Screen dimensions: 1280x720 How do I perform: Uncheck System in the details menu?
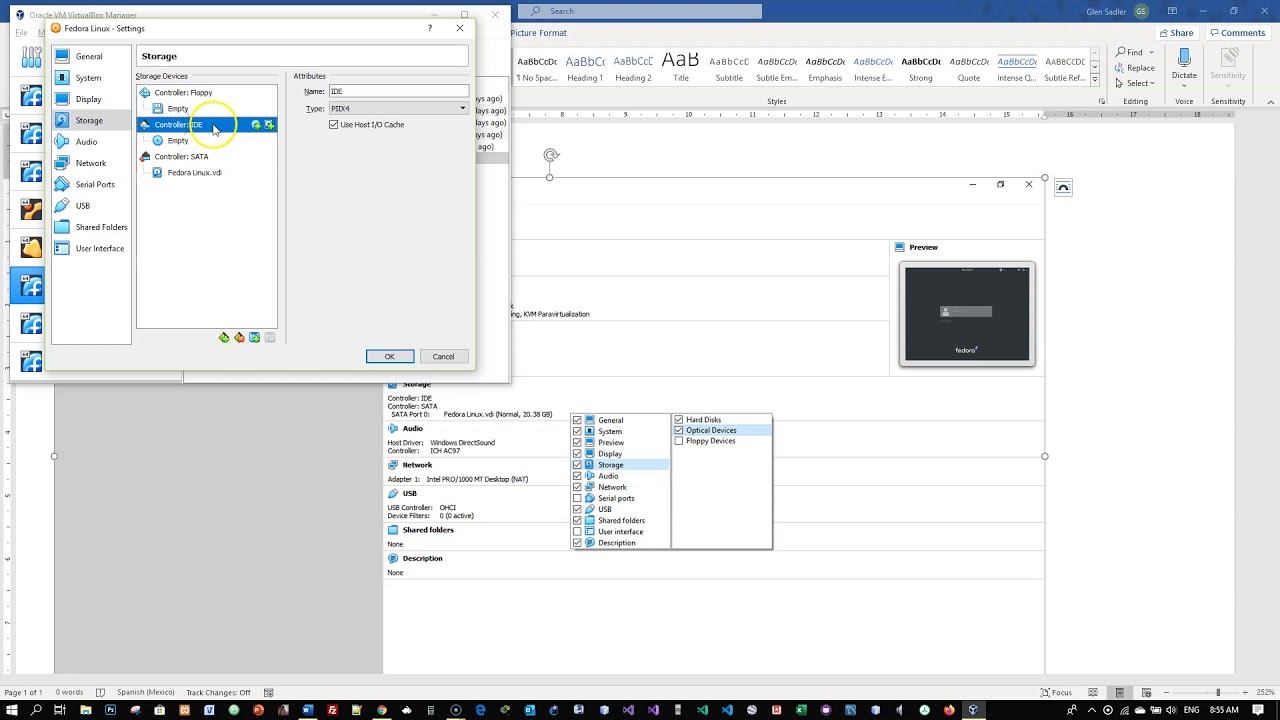point(577,431)
